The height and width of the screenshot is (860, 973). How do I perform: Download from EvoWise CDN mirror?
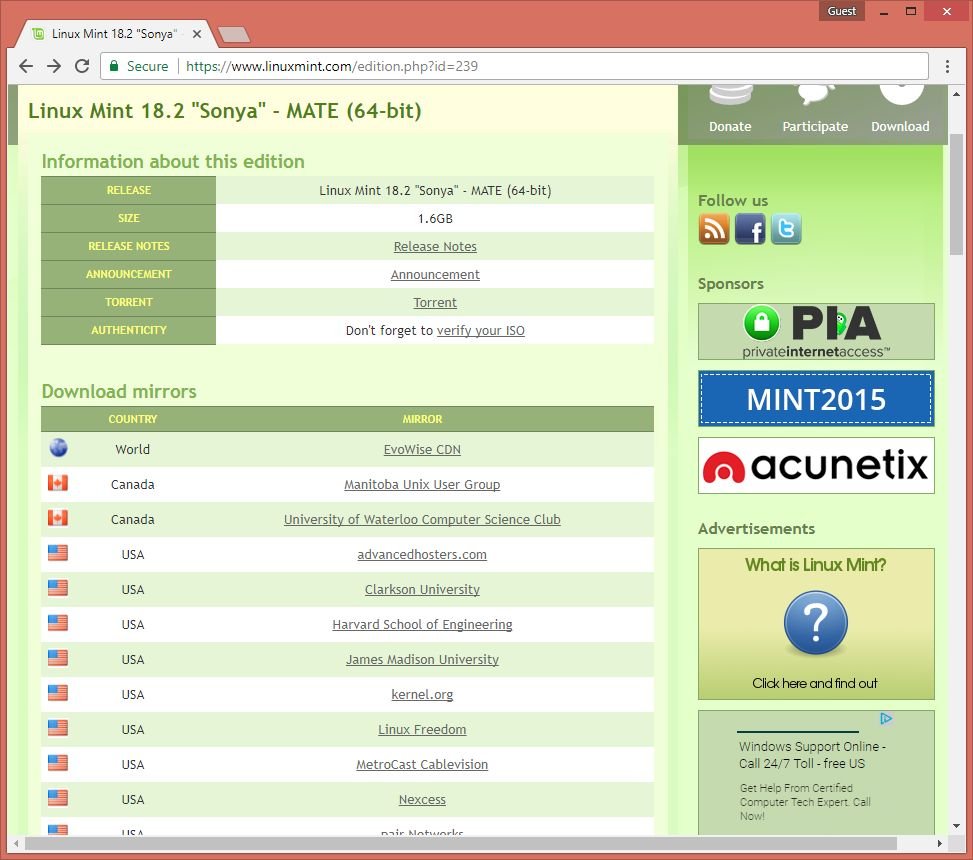[x=422, y=449]
